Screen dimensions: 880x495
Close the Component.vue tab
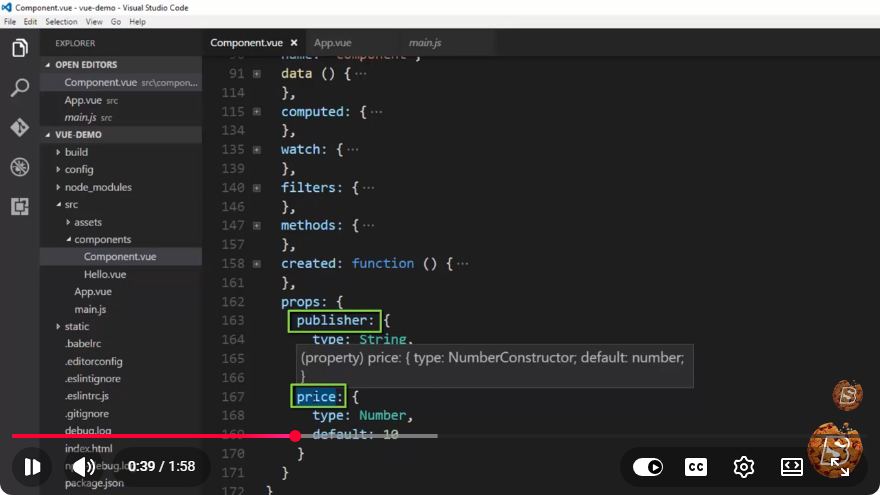coord(294,43)
